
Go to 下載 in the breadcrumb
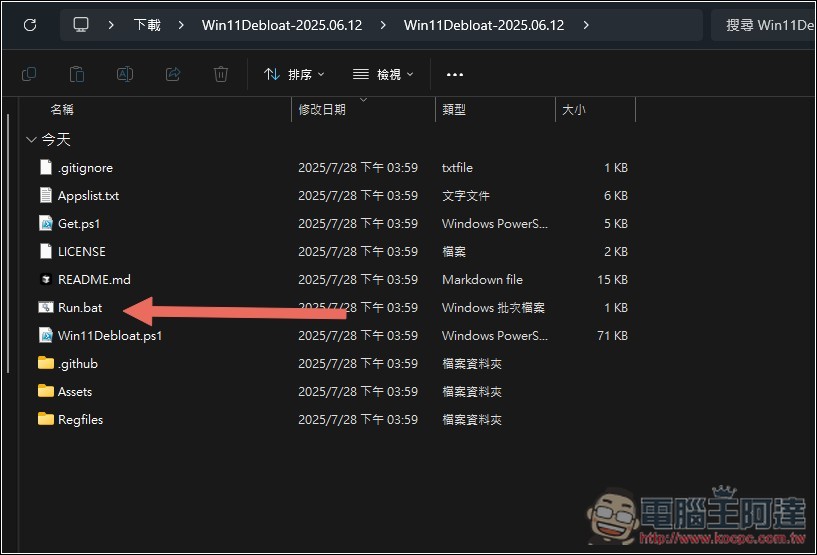point(147,24)
